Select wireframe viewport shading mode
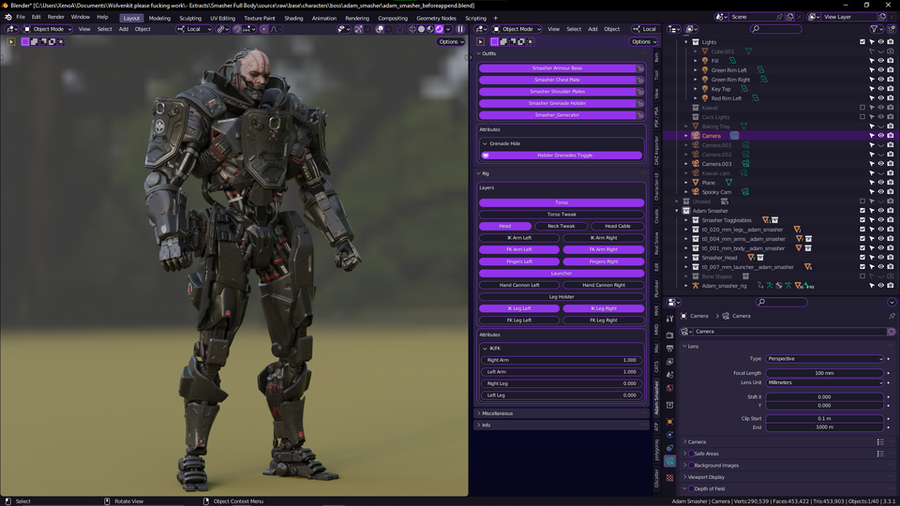Viewport: 900px width, 506px height. click(x=412, y=29)
